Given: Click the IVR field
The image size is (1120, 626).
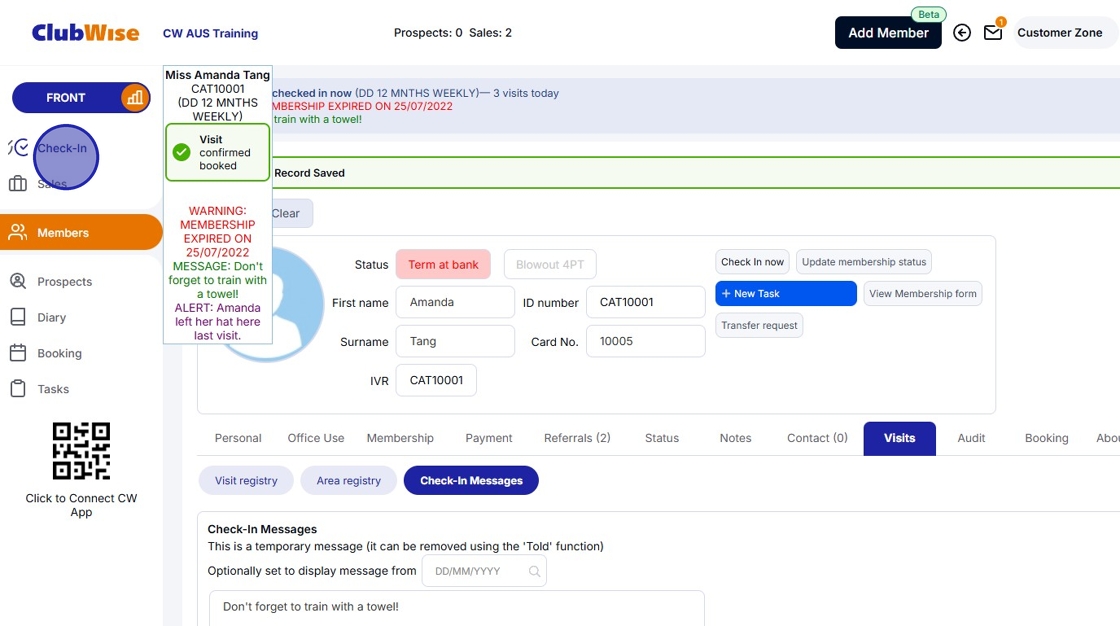Looking at the screenshot, I should [x=436, y=380].
